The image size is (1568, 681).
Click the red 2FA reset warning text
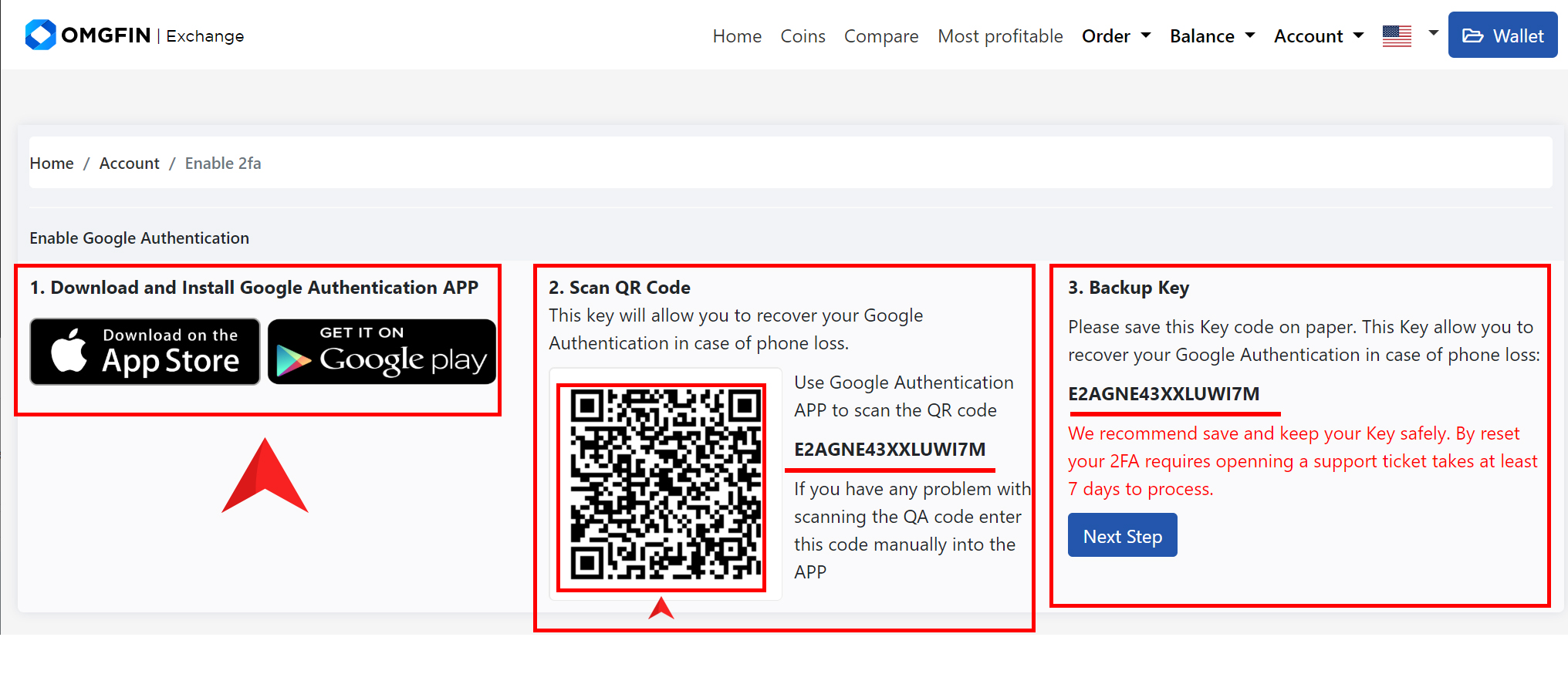pos(1303,461)
